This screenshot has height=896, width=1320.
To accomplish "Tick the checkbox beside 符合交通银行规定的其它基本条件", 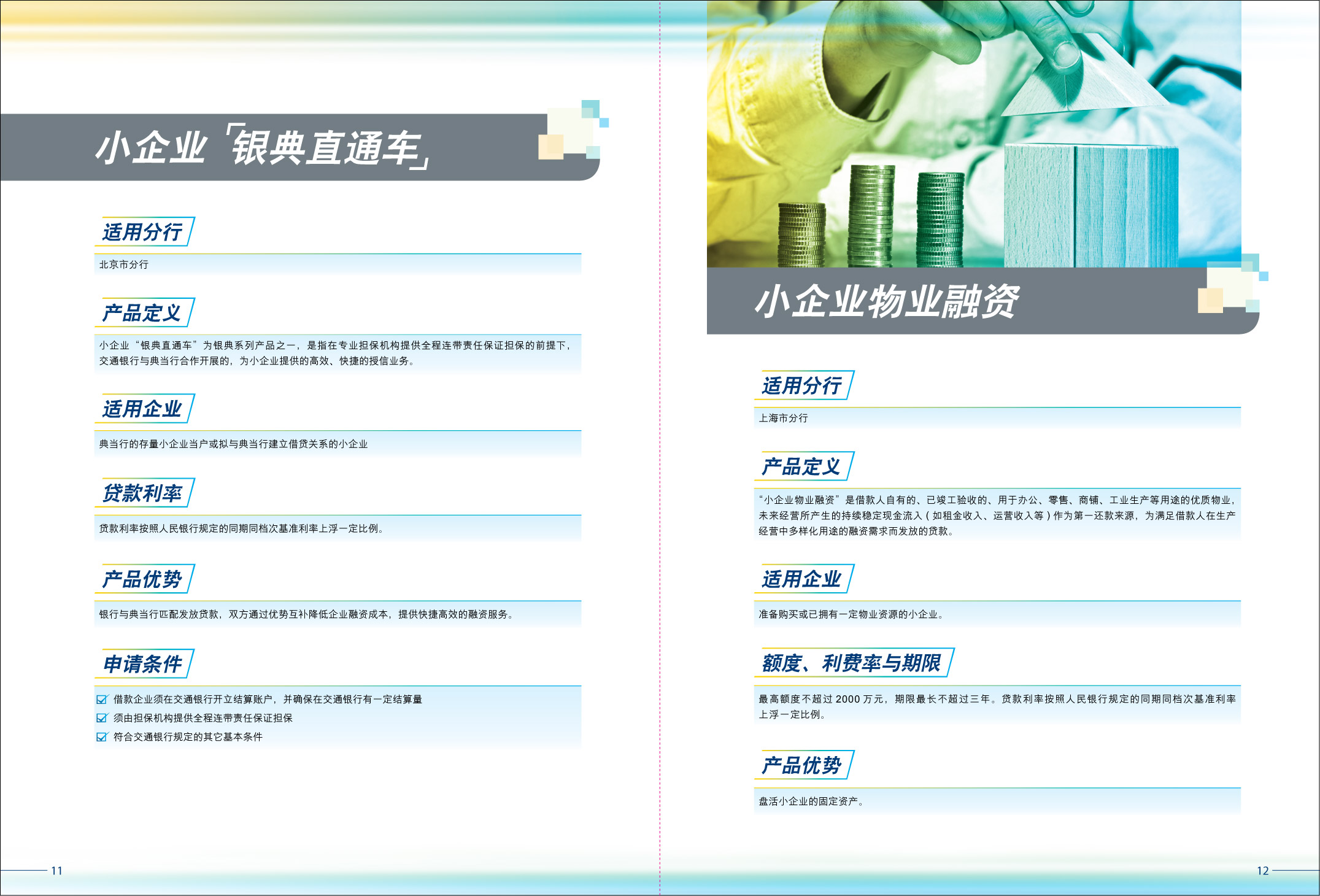I will [x=102, y=737].
